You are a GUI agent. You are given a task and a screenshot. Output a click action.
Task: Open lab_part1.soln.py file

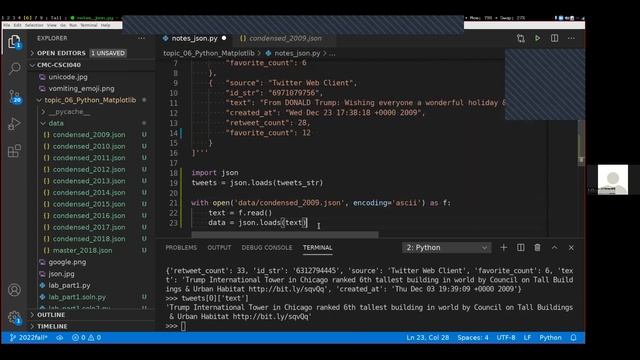[77, 297]
